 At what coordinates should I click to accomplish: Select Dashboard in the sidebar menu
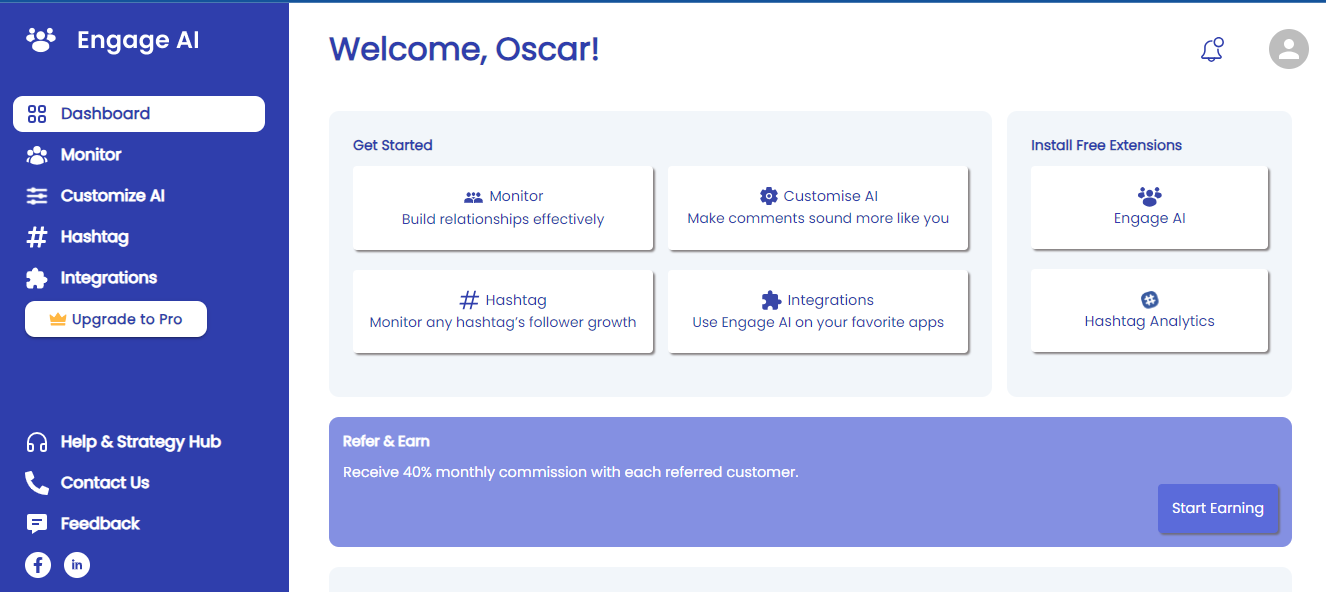coord(139,114)
